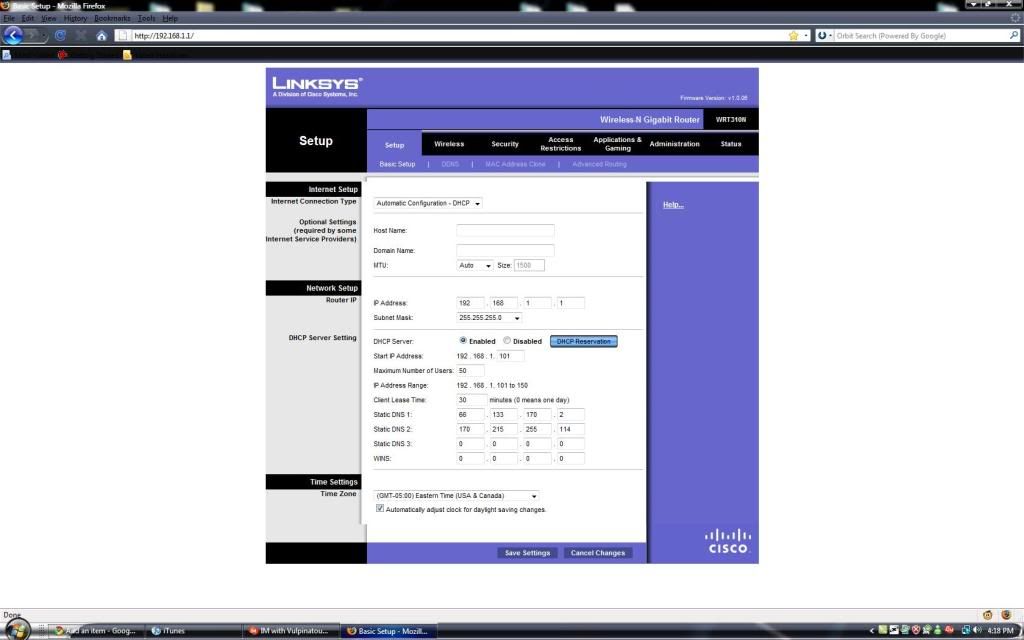Image resolution: width=1024 pixels, height=640 pixels.
Task: Open the Tools menu
Action: (x=146, y=18)
